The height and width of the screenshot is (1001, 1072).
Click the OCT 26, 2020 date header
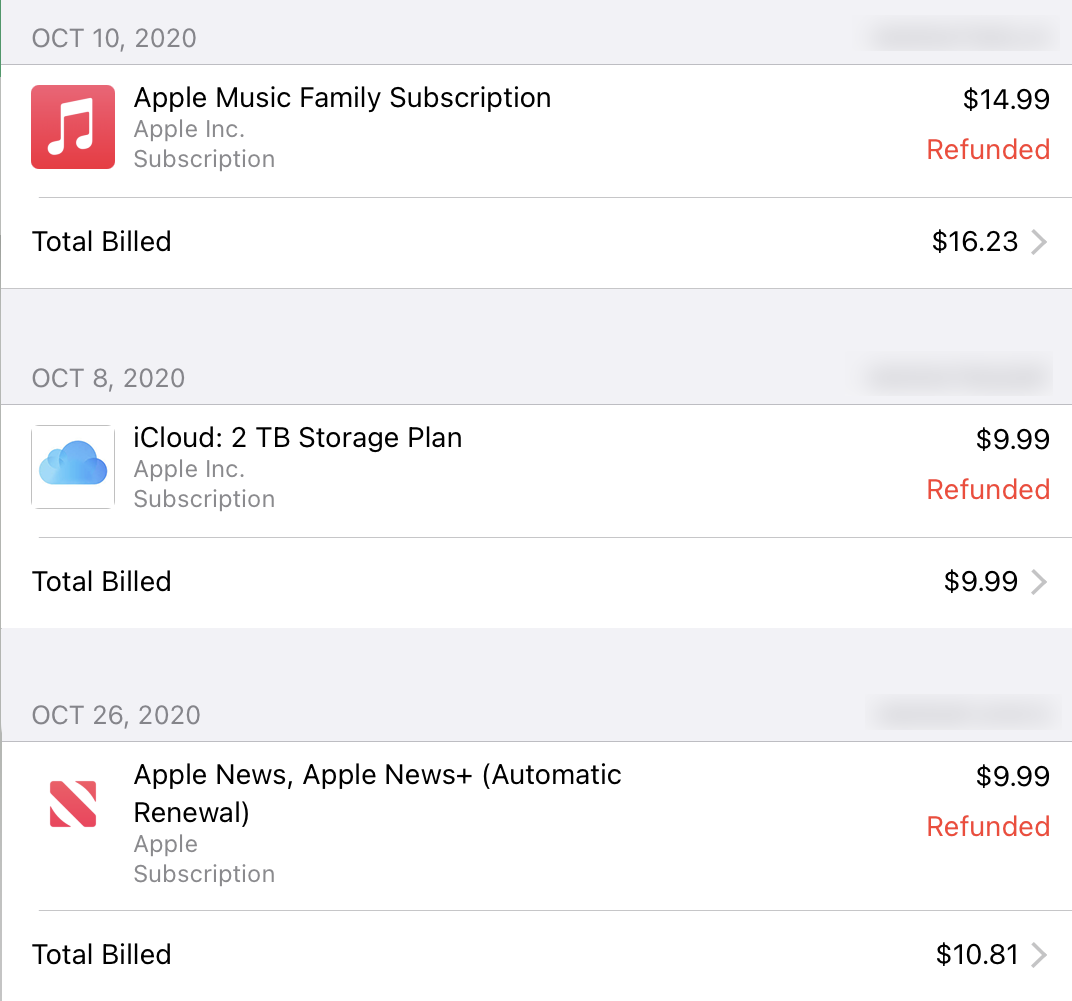pos(116,716)
